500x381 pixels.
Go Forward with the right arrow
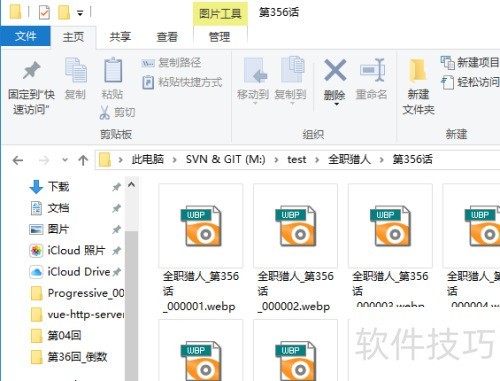pyautogui.click(x=44, y=161)
